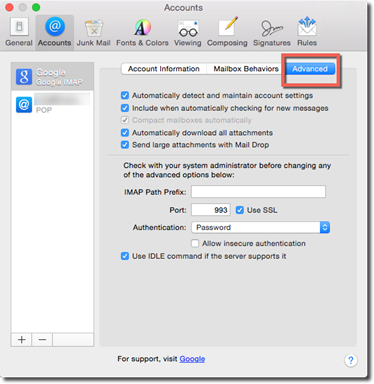
Task: Open Junk Mail preferences
Action: pos(93,32)
